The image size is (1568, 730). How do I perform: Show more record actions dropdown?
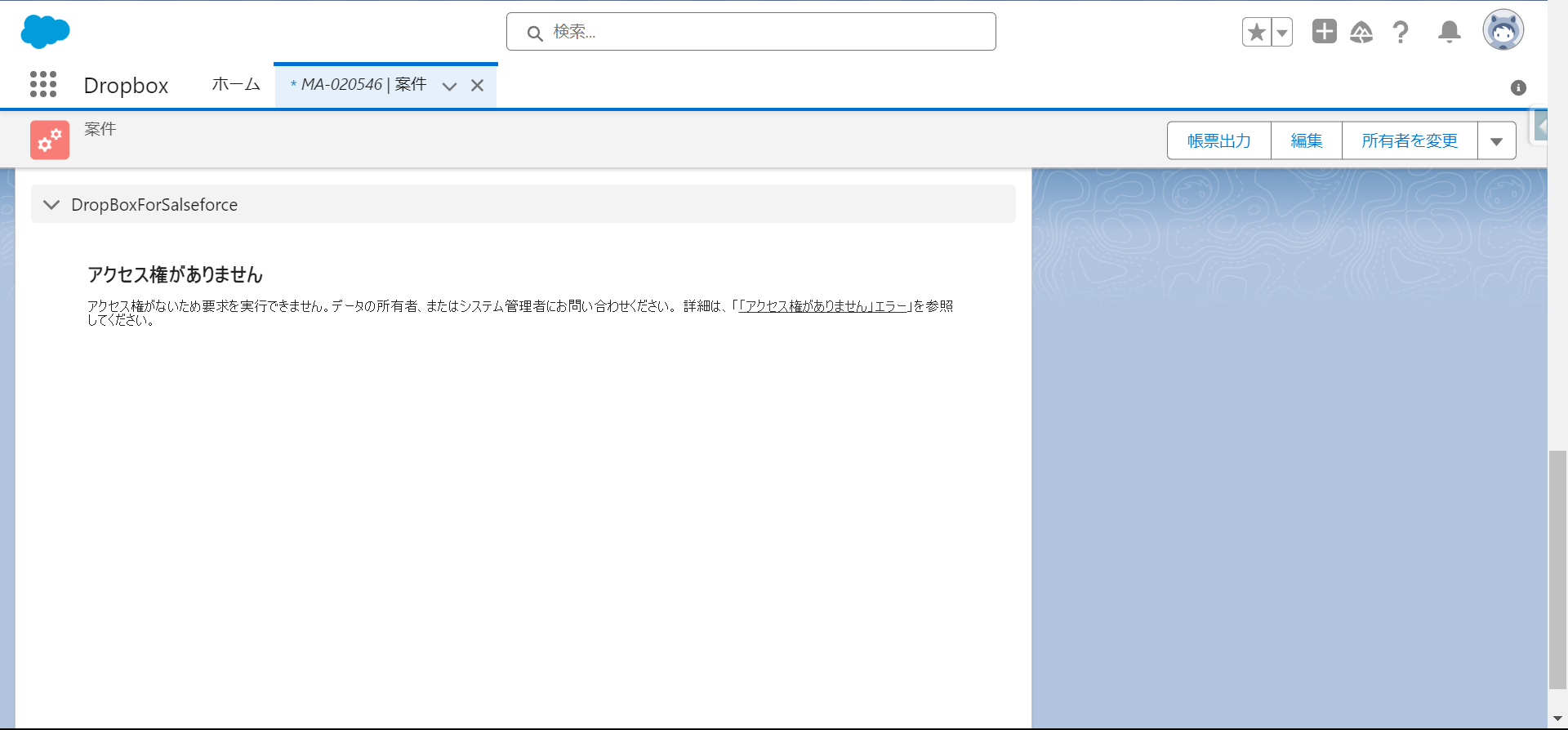1496,141
